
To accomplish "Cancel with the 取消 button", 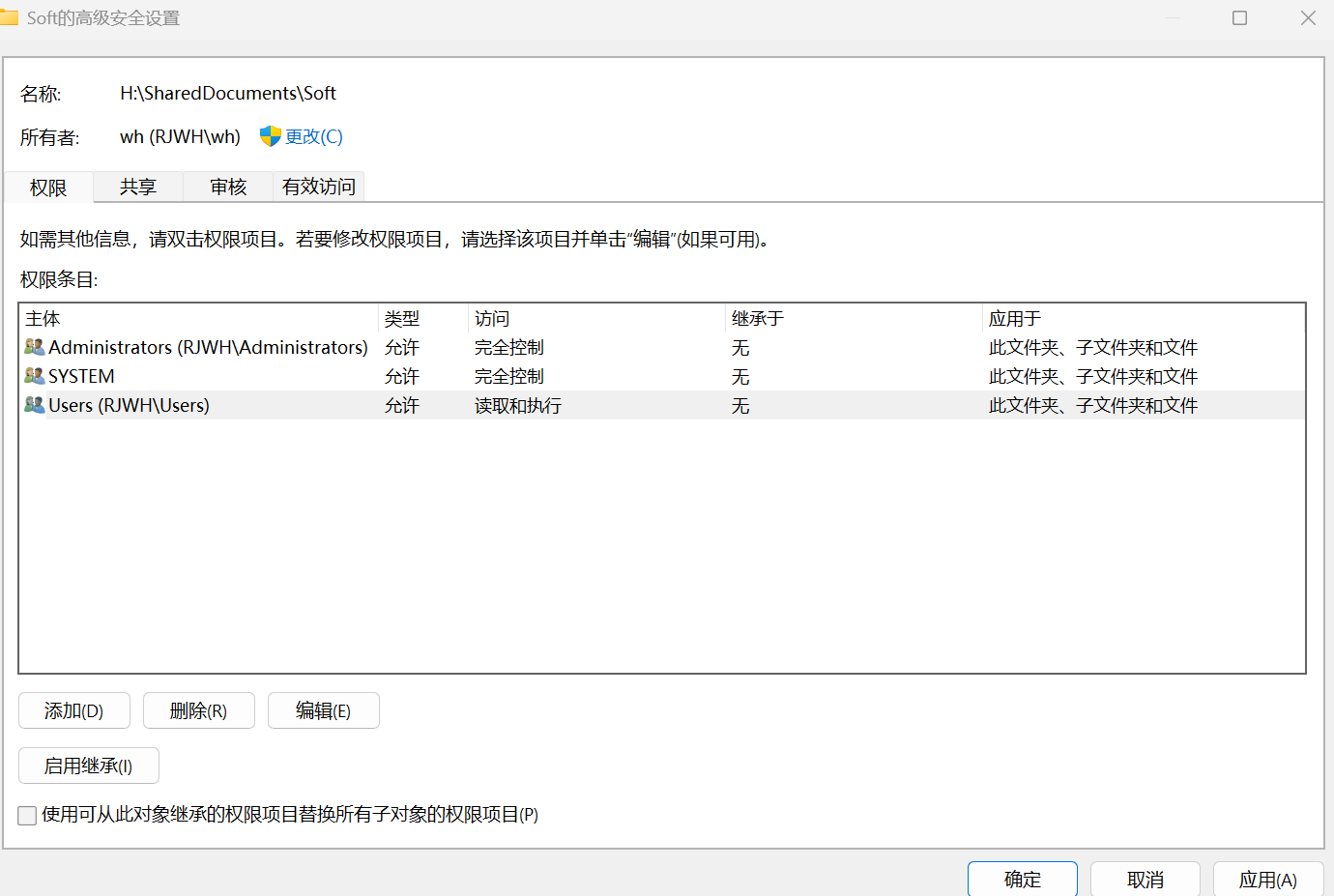I will [1145, 879].
